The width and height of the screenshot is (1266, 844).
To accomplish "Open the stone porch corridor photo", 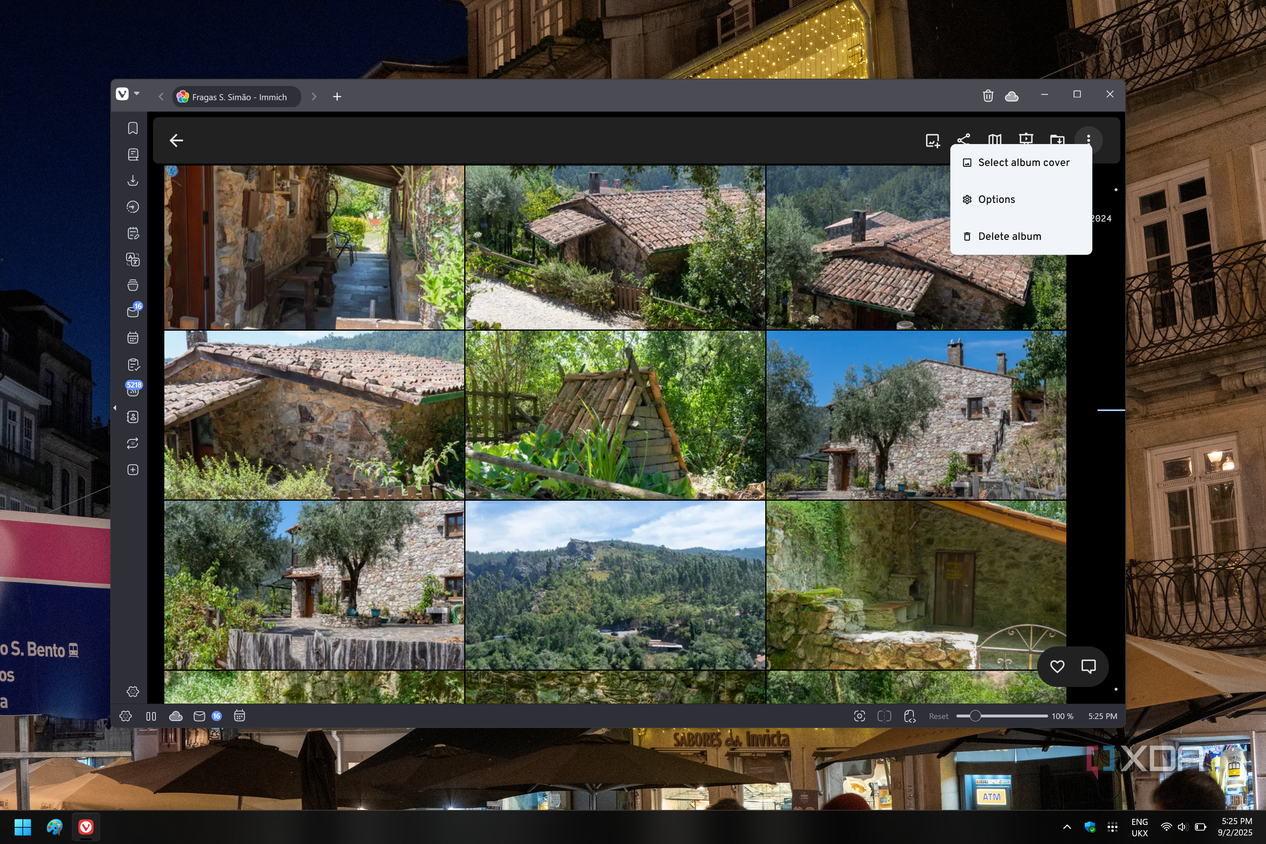I will 314,247.
